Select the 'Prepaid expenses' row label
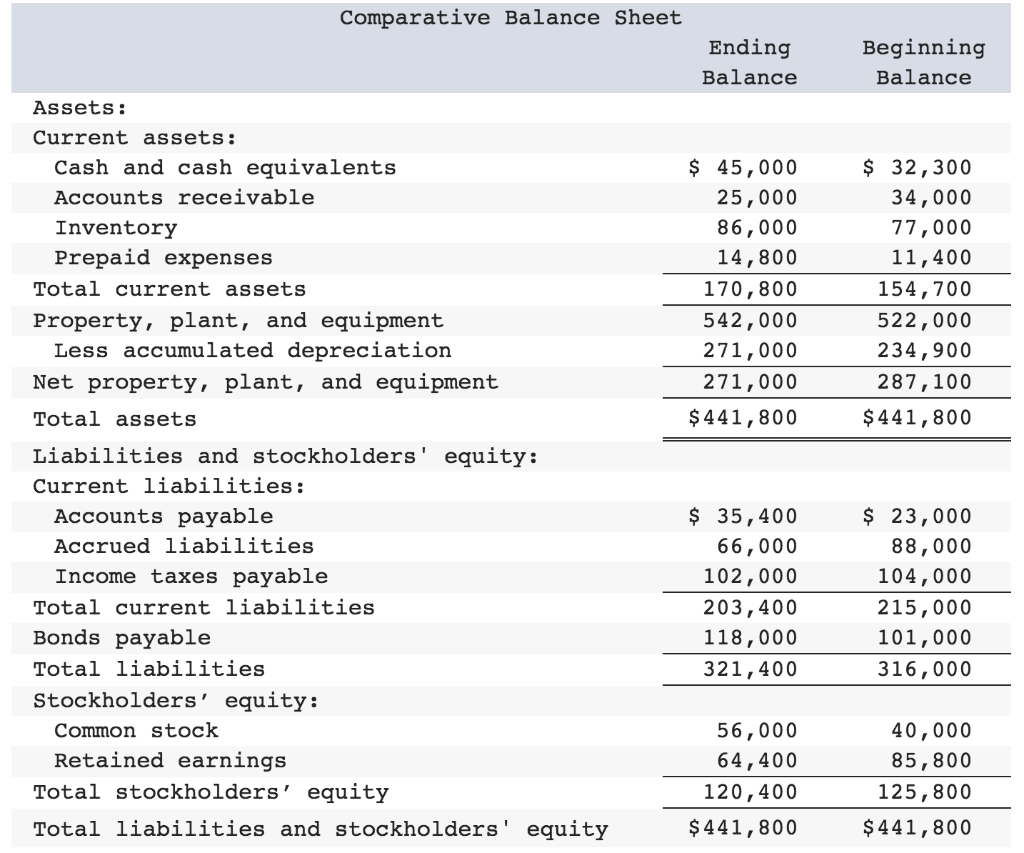This screenshot has width=1024, height=853. (163, 258)
